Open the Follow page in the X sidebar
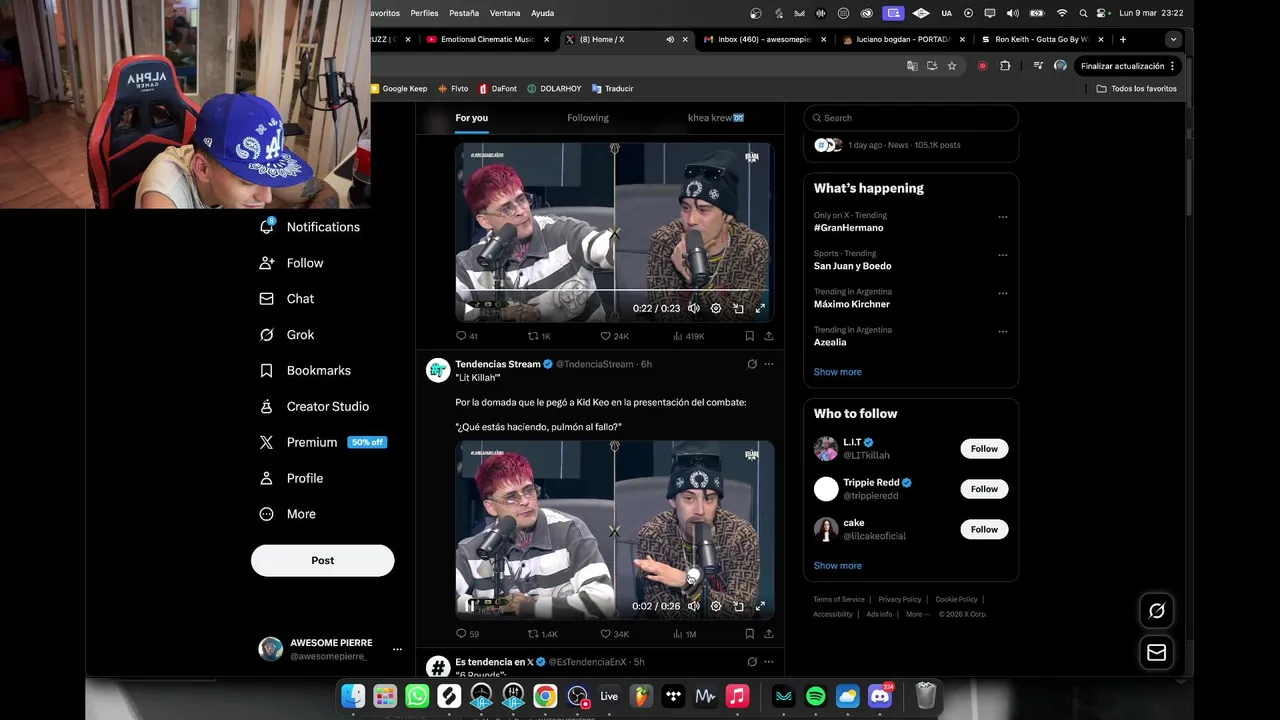The image size is (1280, 720). 291,263
